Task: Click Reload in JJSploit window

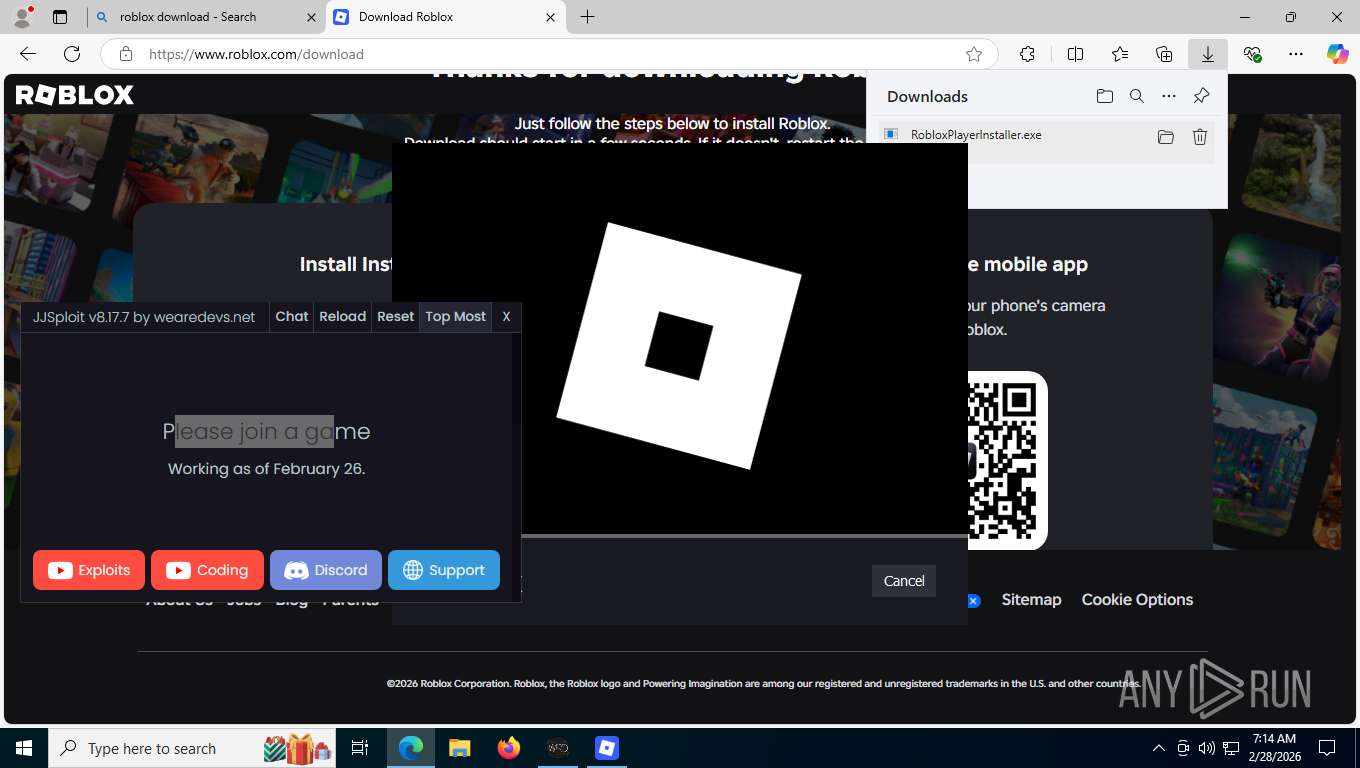Action: tap(342, 316)
